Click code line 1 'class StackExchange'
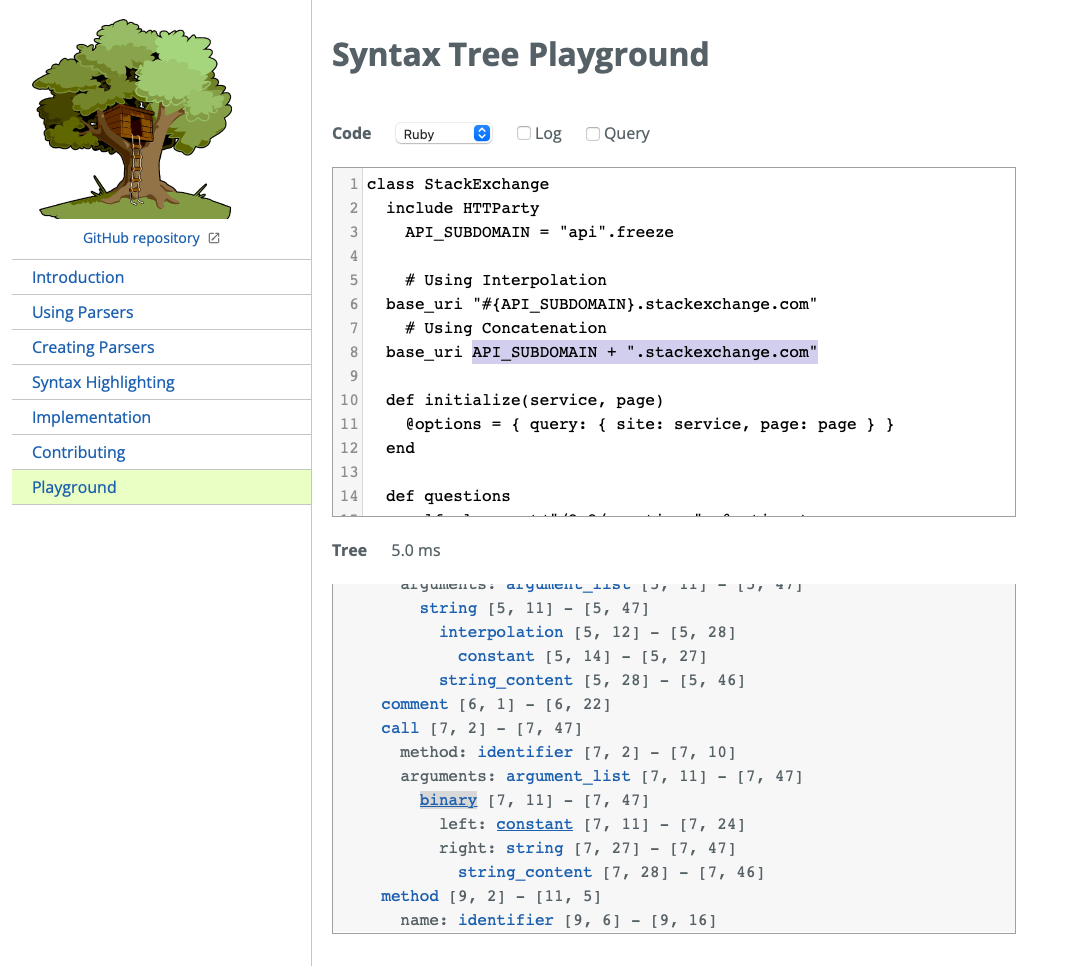Image resolution: width=1067 pixels, height=966 pixels. (457, 184)
